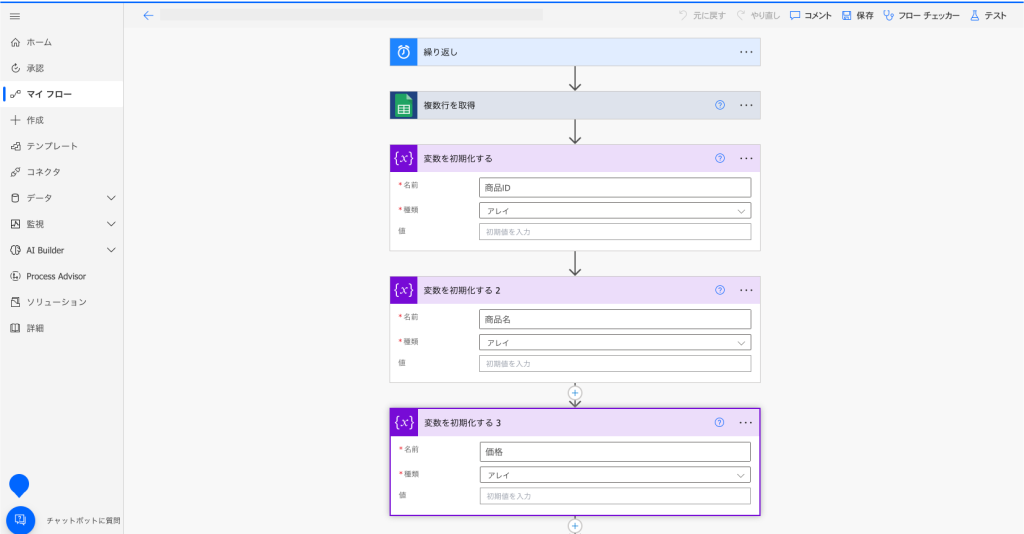Open help for 複数行を取得
The width and height of the screenshot is (1024, 534).
point(720,105)
